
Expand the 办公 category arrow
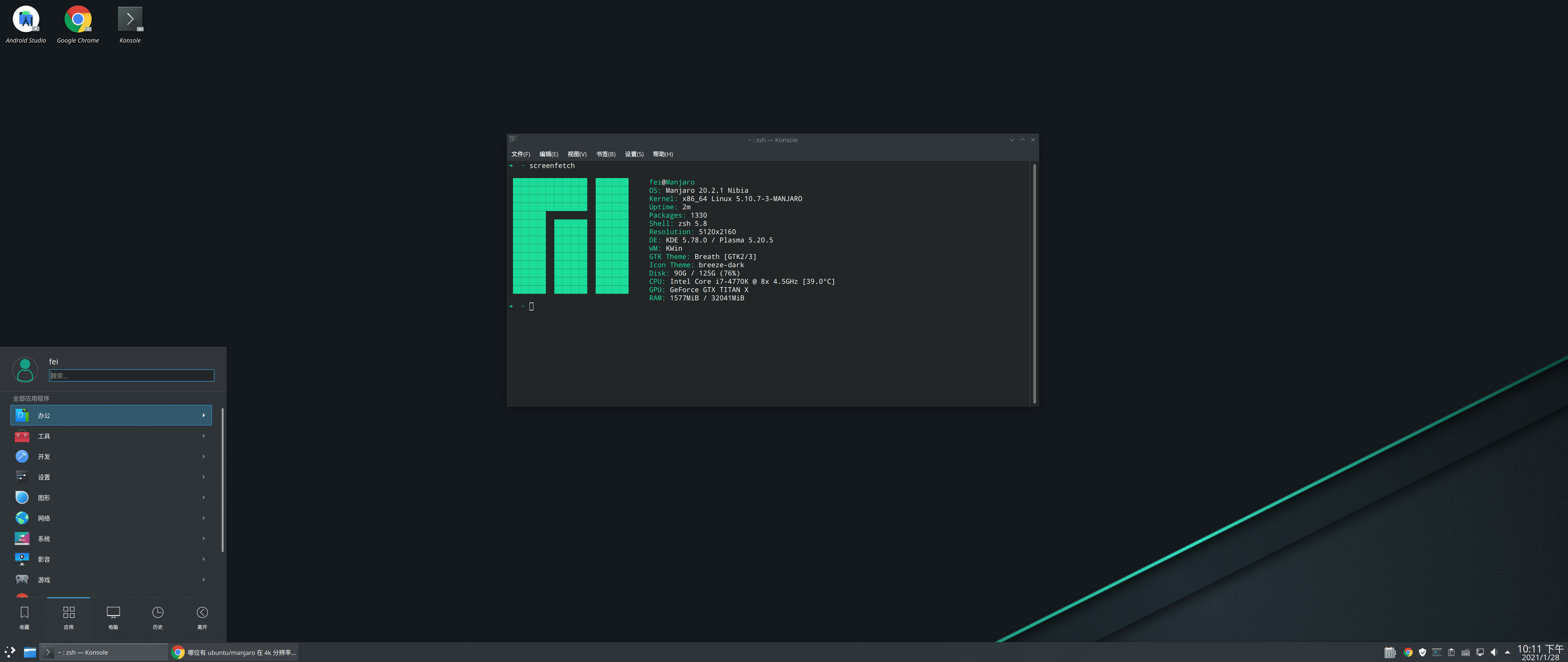(204, 415)
